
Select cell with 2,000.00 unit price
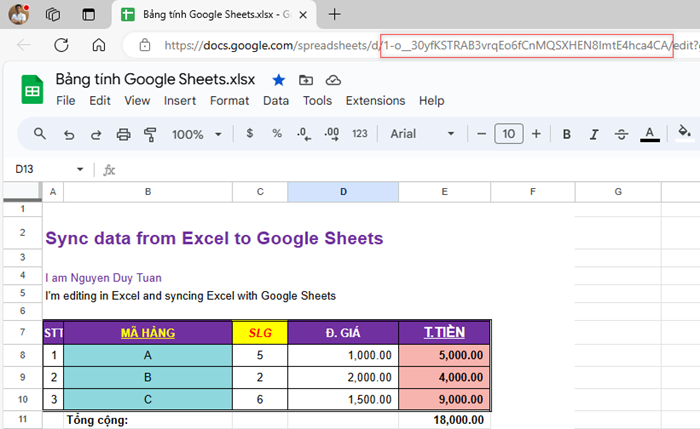343,378
